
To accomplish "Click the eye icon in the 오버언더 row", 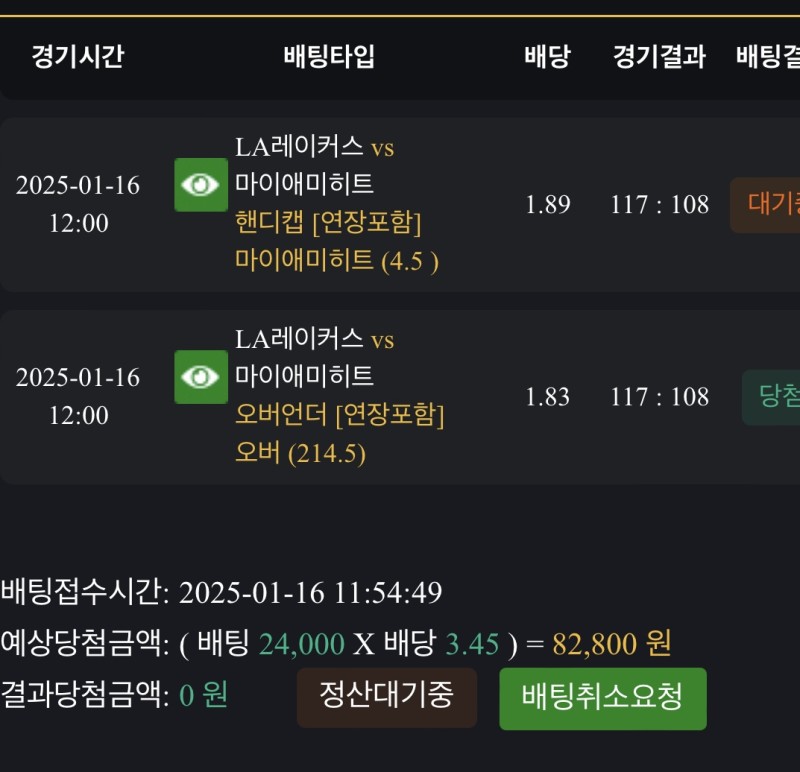I will point(201,377).
